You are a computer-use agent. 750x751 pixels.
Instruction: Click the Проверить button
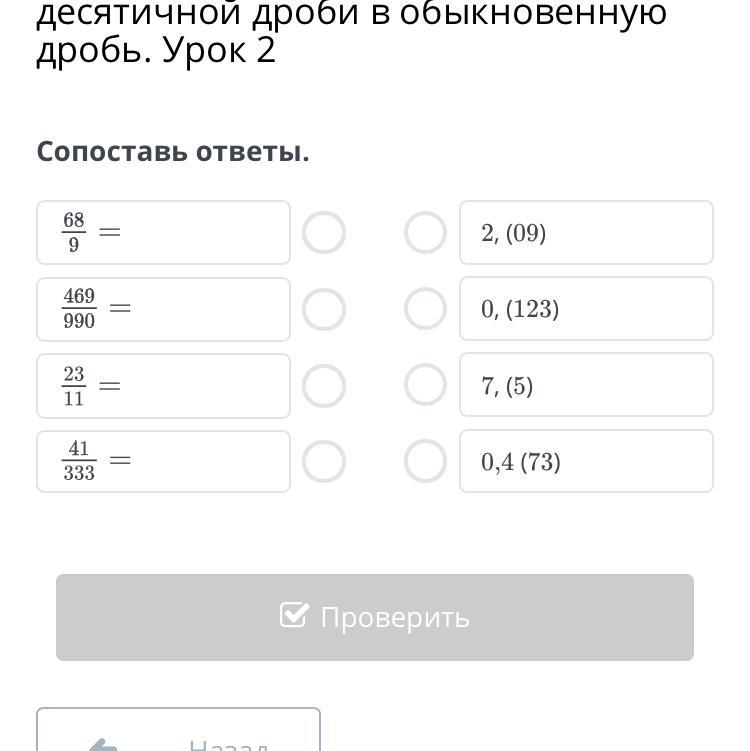[x=375, y=617]
